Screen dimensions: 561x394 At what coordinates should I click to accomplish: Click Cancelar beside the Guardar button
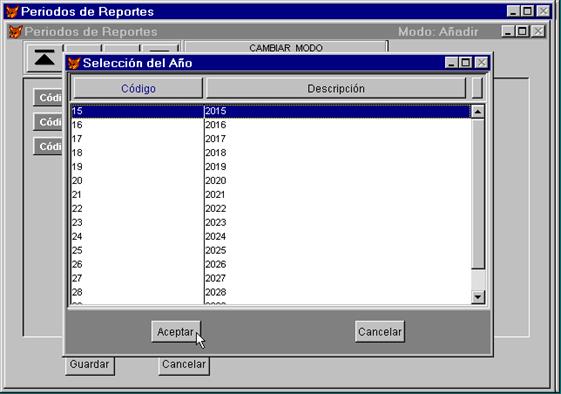click(184, 365)
